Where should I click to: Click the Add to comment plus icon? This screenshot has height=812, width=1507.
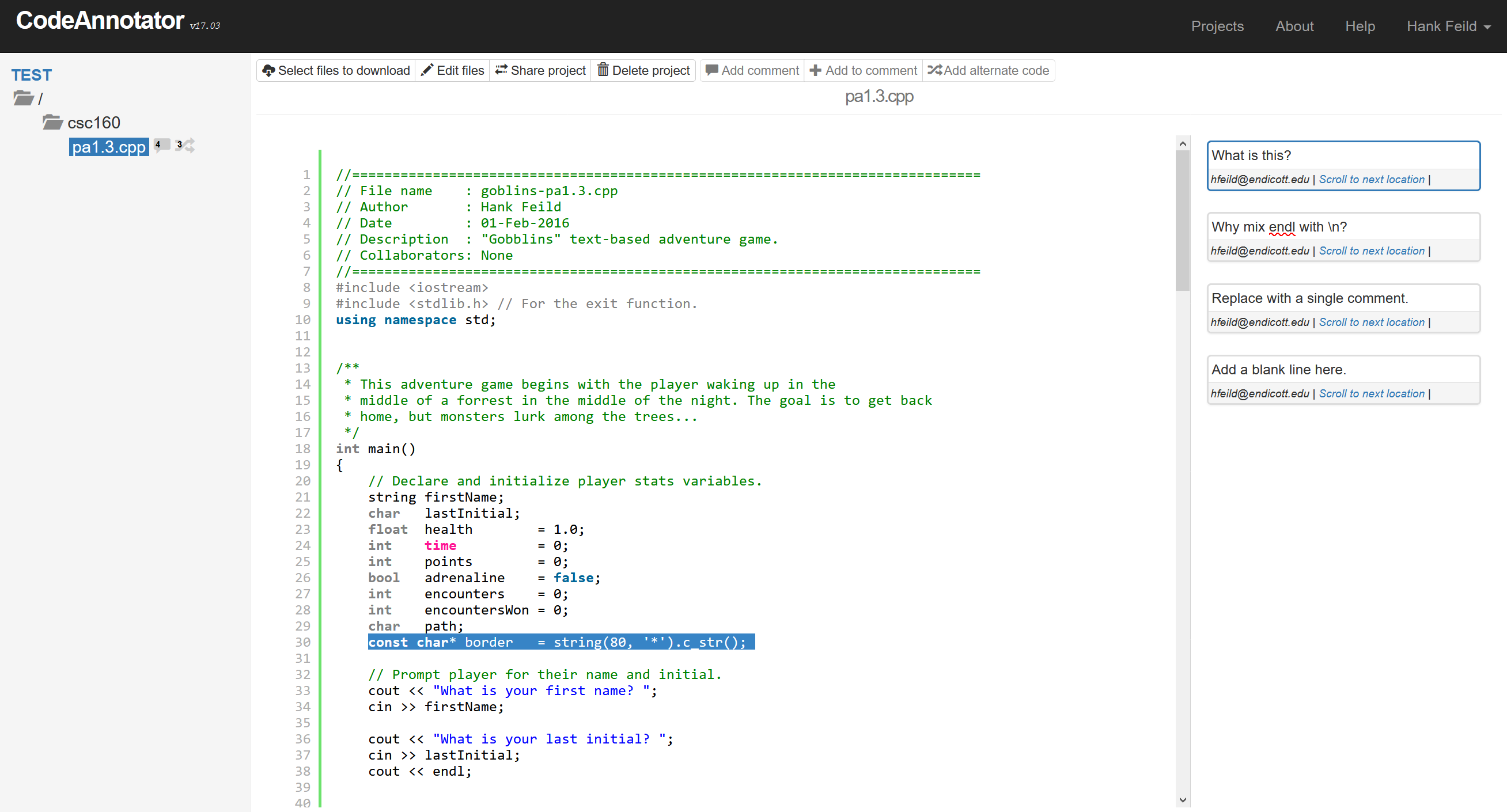point(815,70)
